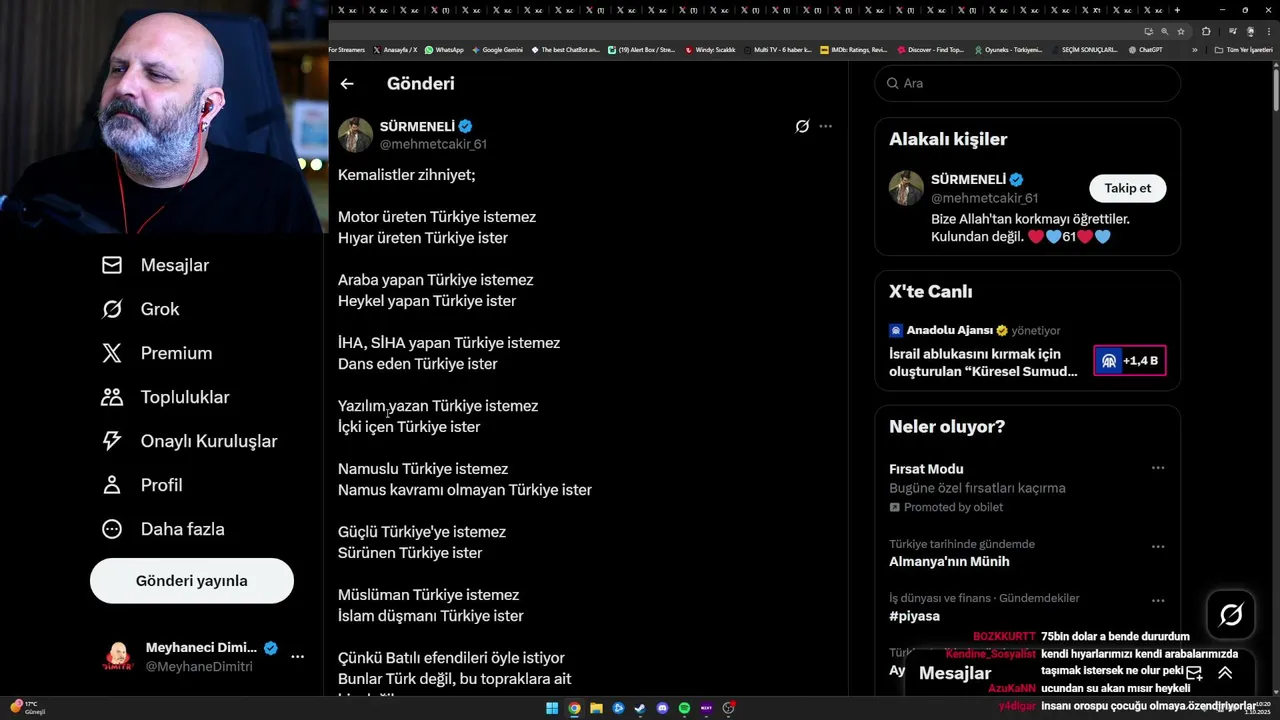This screenshot has height=720, width=1280.
Task: Open Grok in the left sidebar
Action: 141,309
